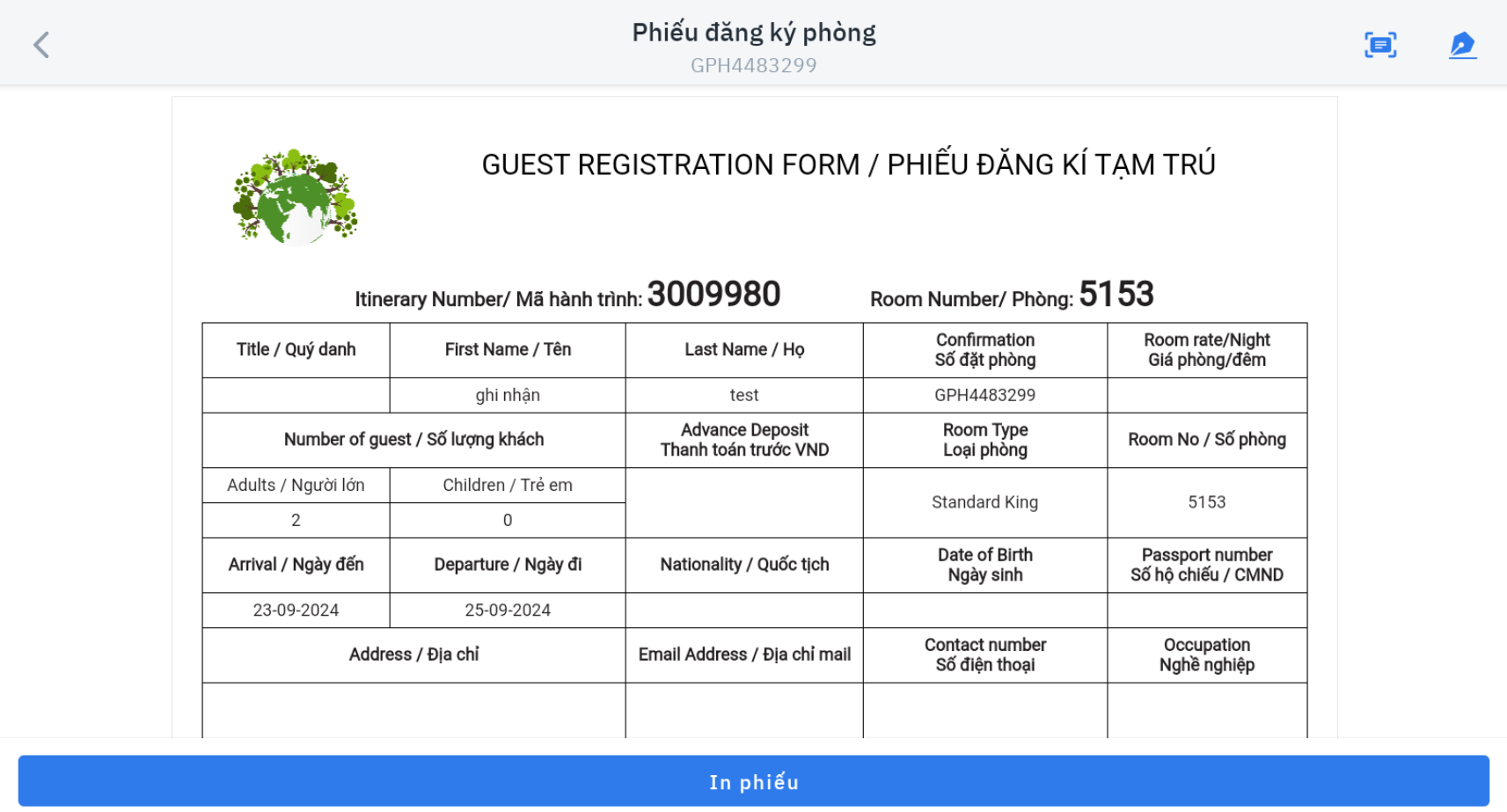Click the empty Date of Birth field
Viewport: 1507px width, 812px height.
[984, 611]
